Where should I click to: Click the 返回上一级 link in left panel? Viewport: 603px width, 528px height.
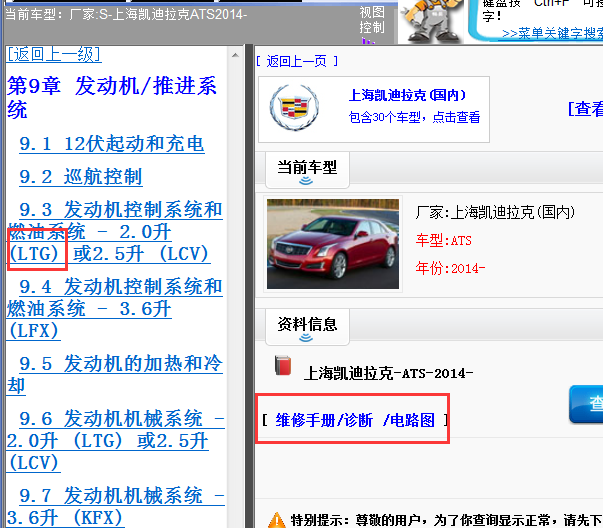(x=54, y=54)
